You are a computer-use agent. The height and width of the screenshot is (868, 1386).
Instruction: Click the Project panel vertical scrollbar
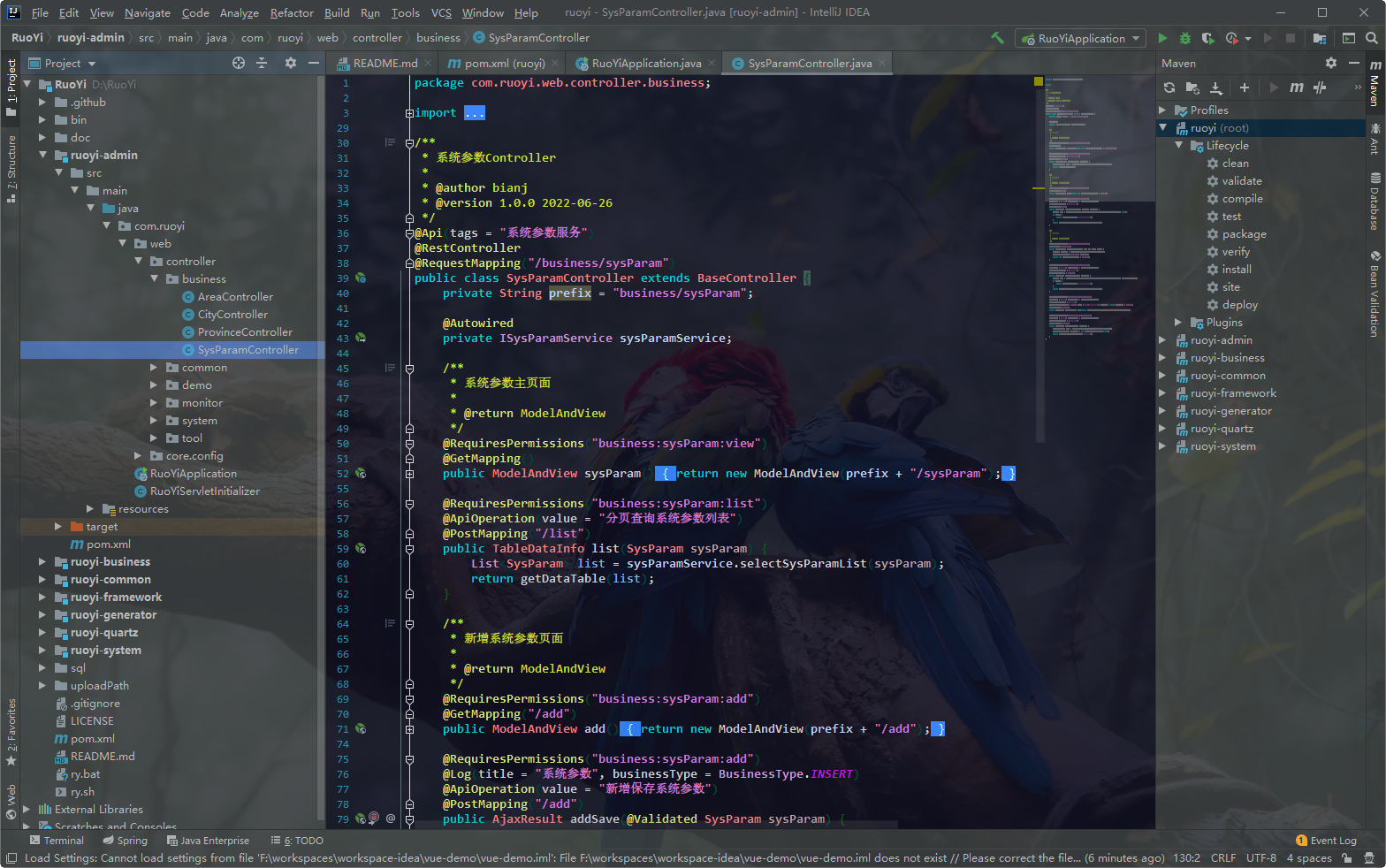(x=321, y=446)
